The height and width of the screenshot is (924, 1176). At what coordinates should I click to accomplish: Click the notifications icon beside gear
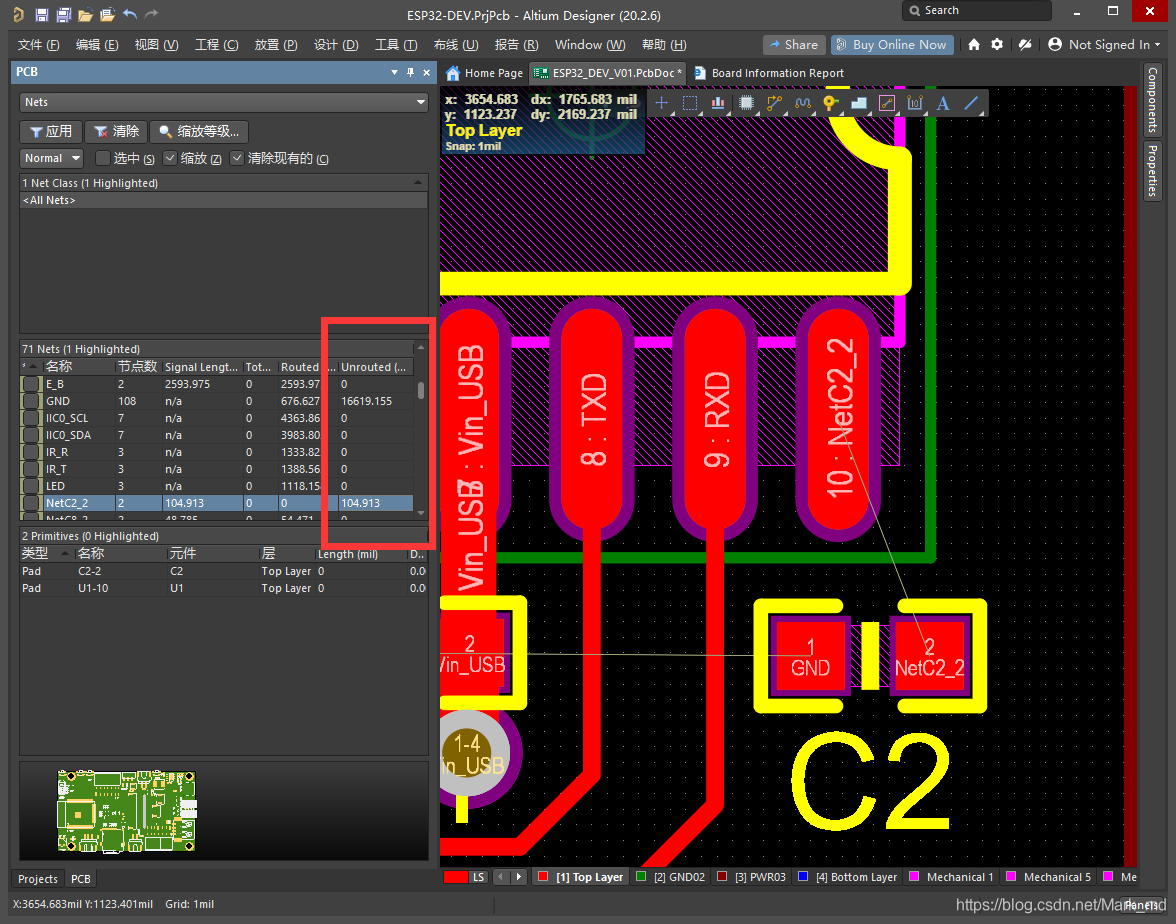point(1024,45)
